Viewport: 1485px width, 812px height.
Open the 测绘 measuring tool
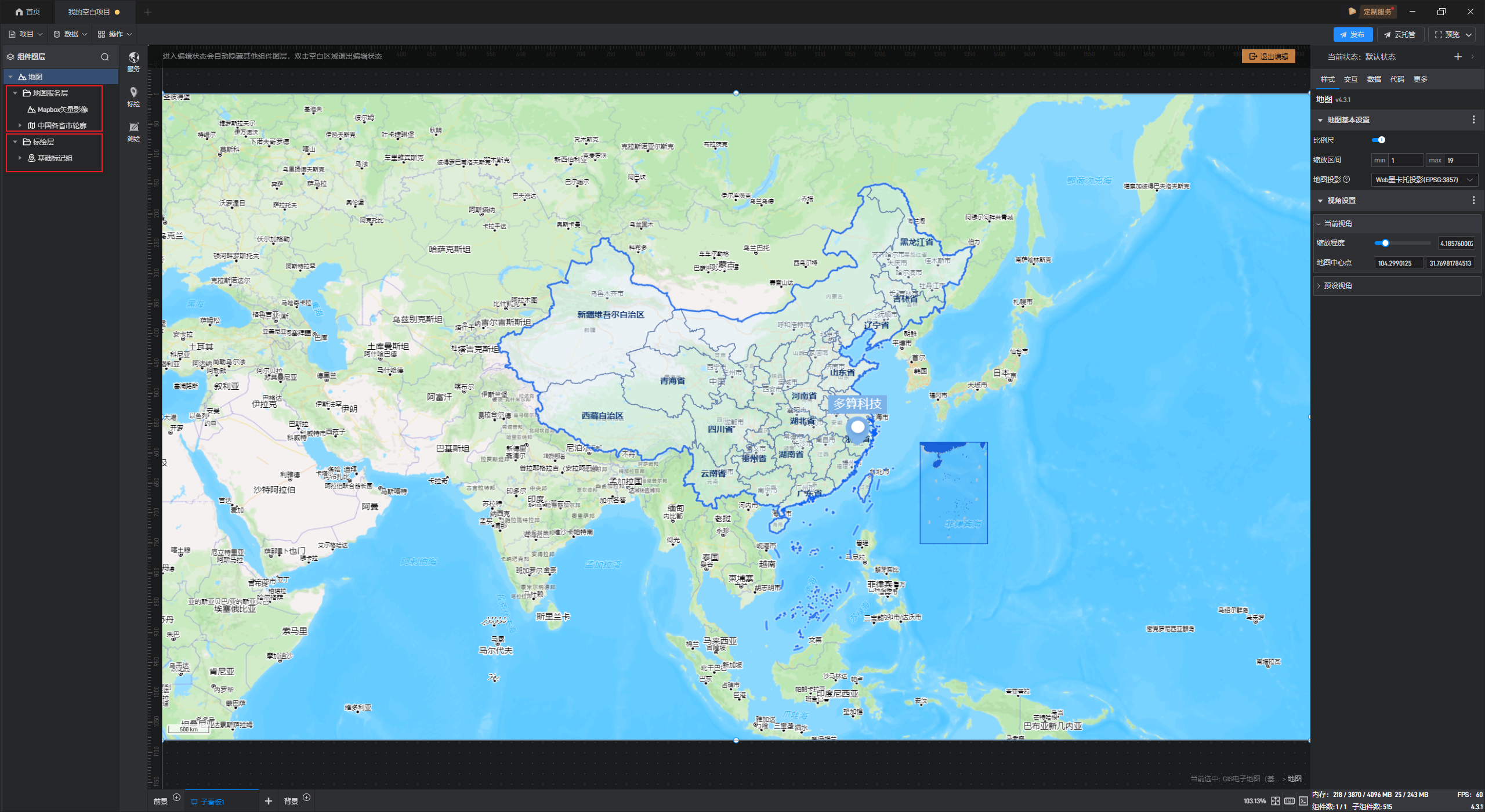click(x=133, y=130)
